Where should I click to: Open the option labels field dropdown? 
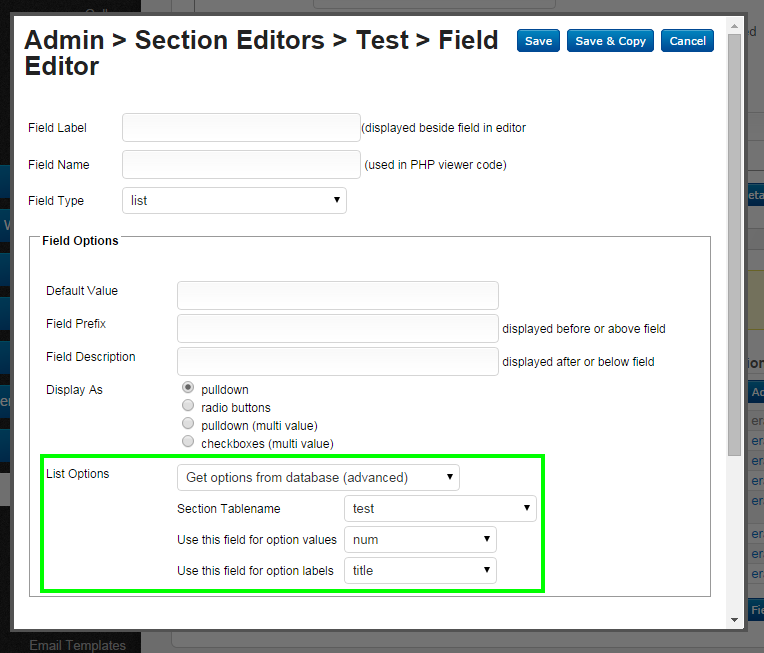point(420,571)
